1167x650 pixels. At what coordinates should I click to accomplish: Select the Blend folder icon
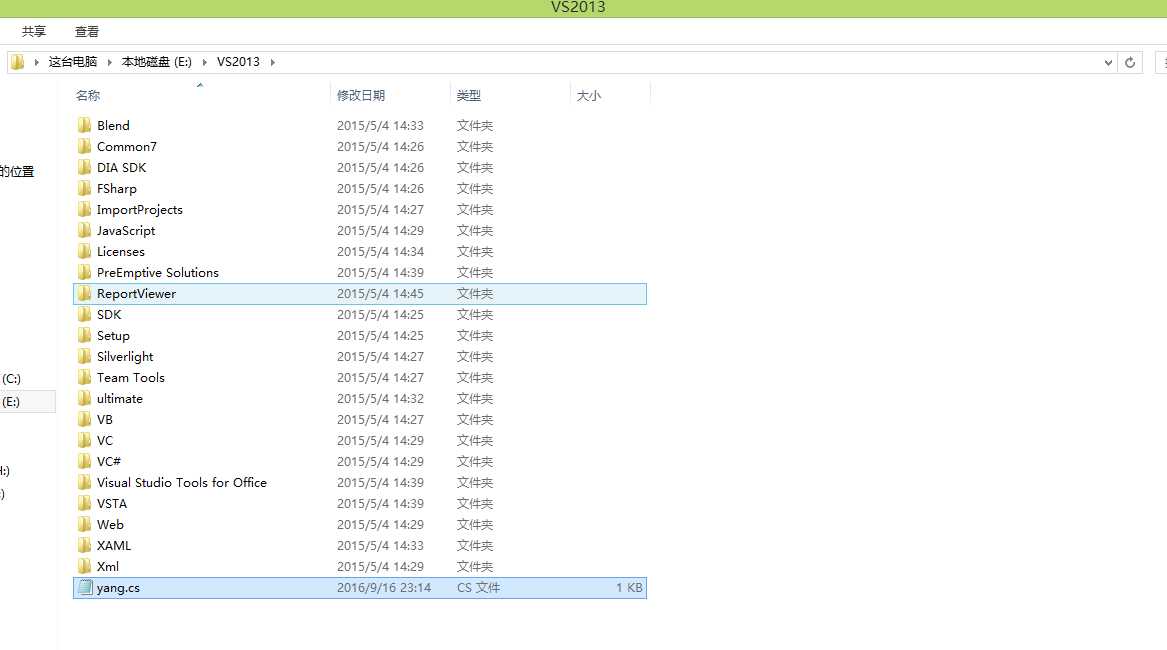(84, 125)
